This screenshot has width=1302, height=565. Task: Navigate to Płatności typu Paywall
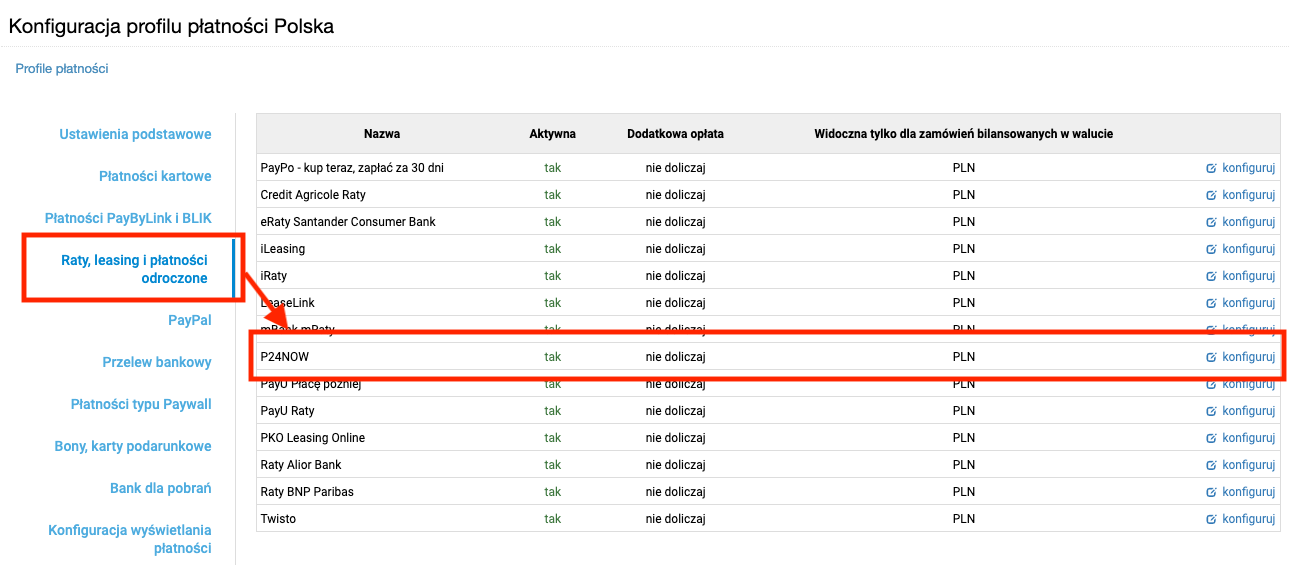[141, 404]
